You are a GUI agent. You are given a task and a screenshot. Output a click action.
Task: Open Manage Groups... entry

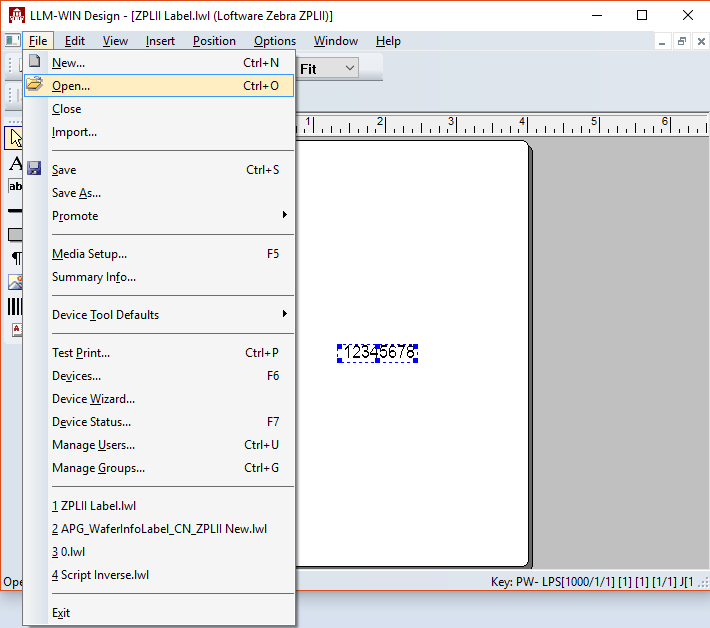pos(159,468)
